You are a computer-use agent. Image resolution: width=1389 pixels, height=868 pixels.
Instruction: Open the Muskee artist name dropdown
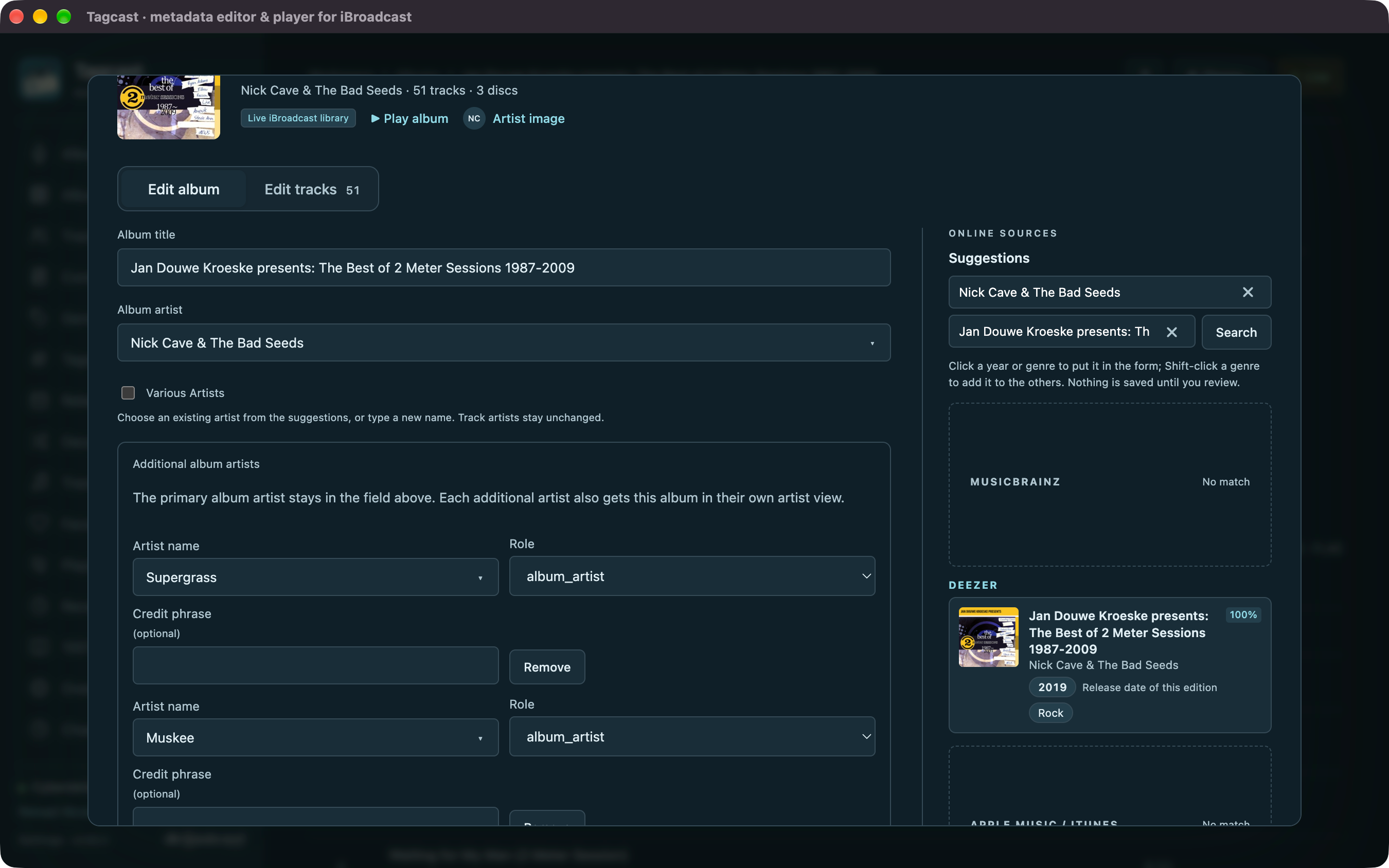pos(480,738)
